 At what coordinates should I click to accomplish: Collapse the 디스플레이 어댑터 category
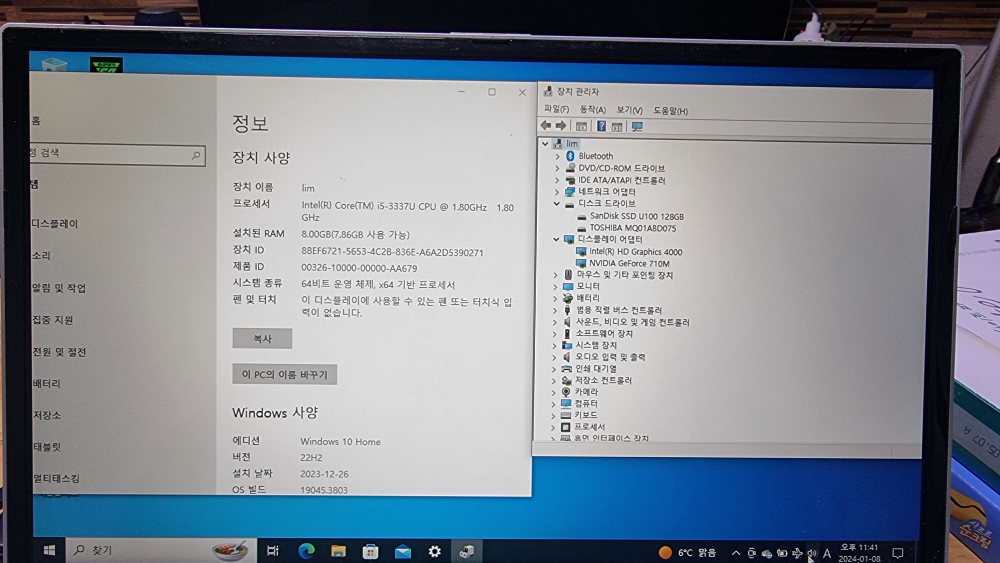pyautogui.click(x=558, y=239)
